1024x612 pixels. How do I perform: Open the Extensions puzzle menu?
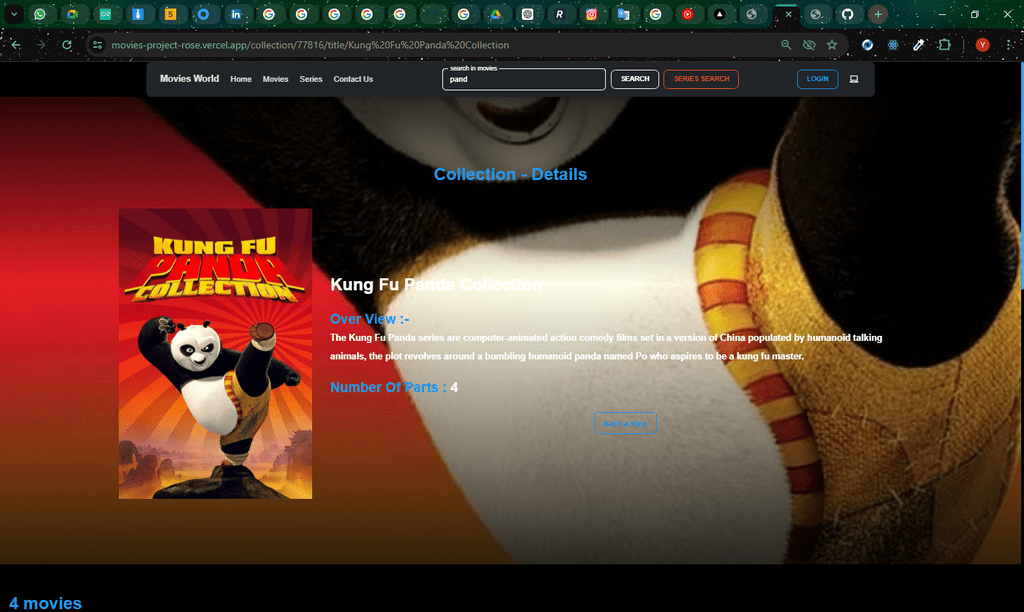tap(944, 45)
